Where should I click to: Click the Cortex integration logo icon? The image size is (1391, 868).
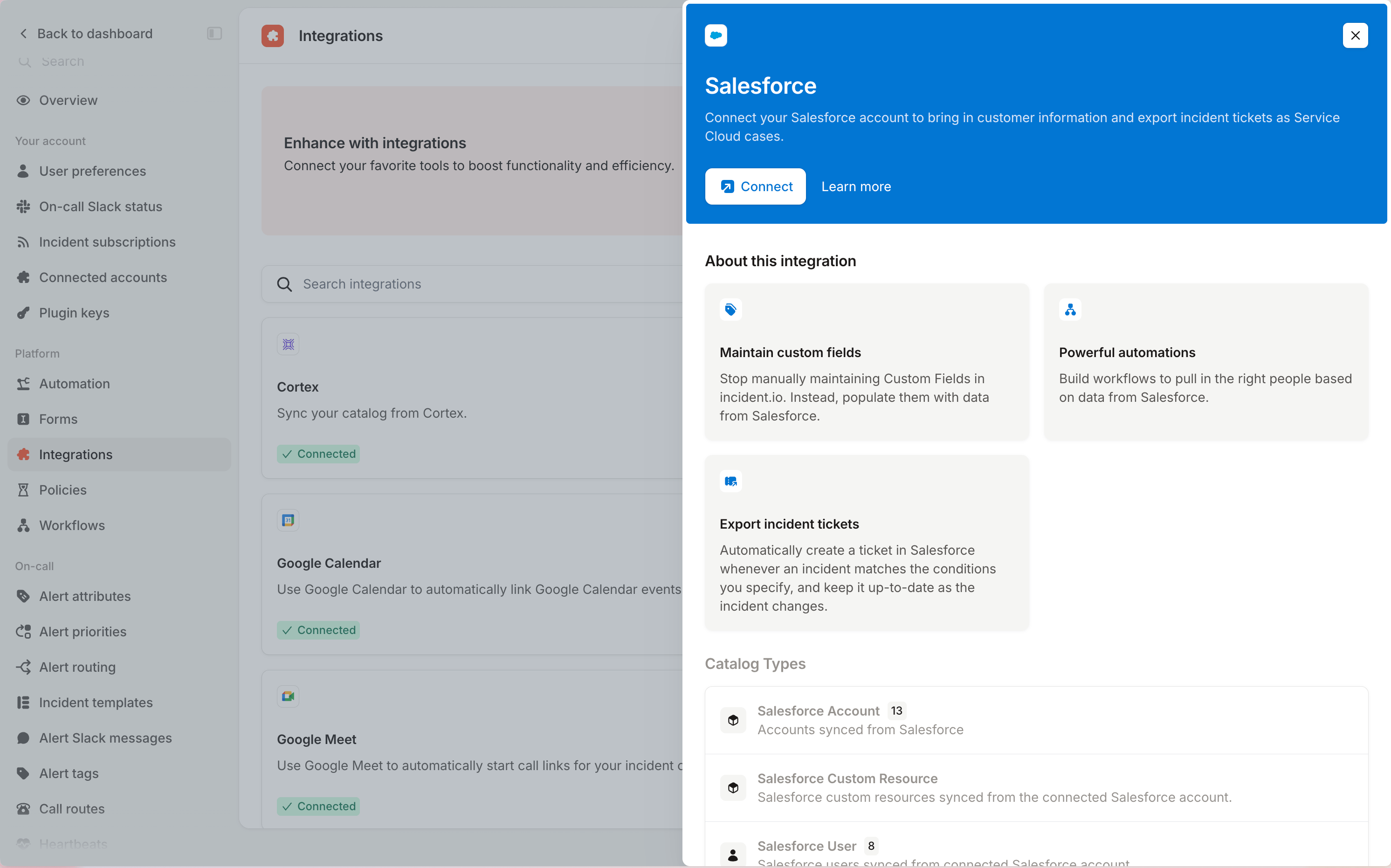(x=288, y=344)
